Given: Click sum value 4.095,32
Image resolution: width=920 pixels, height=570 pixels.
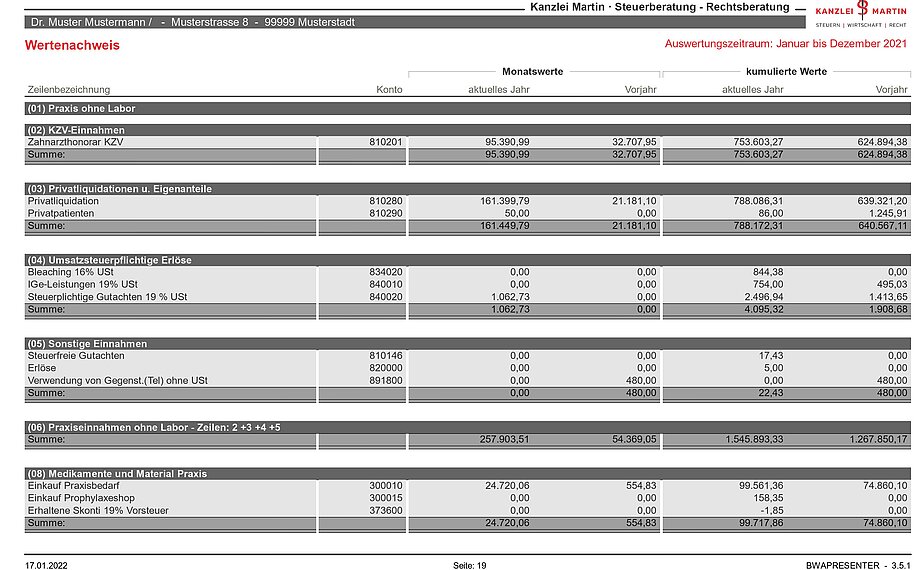Looking at the screenshot, I should click(x=764, y=309).
